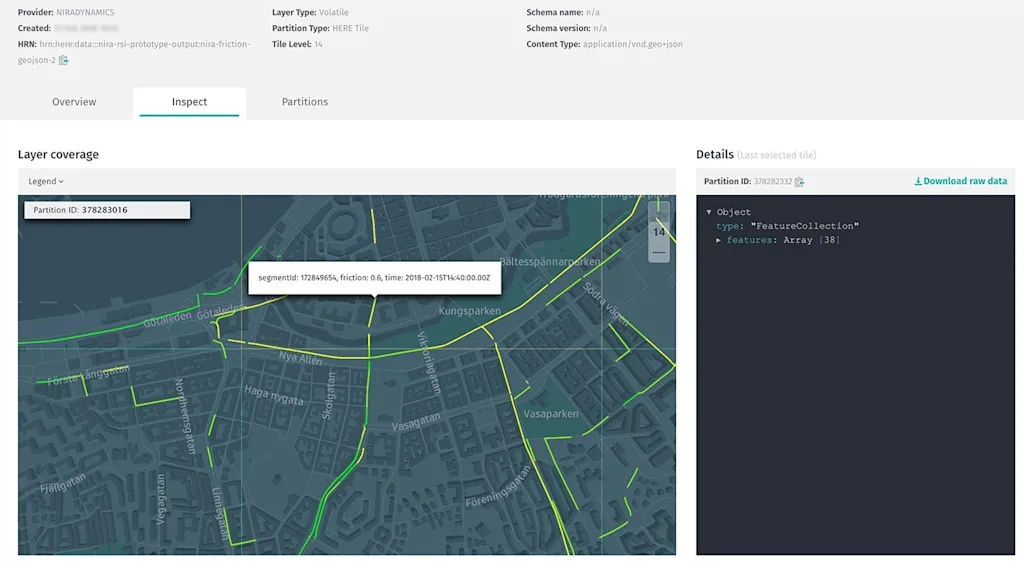Select the Inspect tab
This screenshot has height=562, width=1024.
tap(189, 102)
